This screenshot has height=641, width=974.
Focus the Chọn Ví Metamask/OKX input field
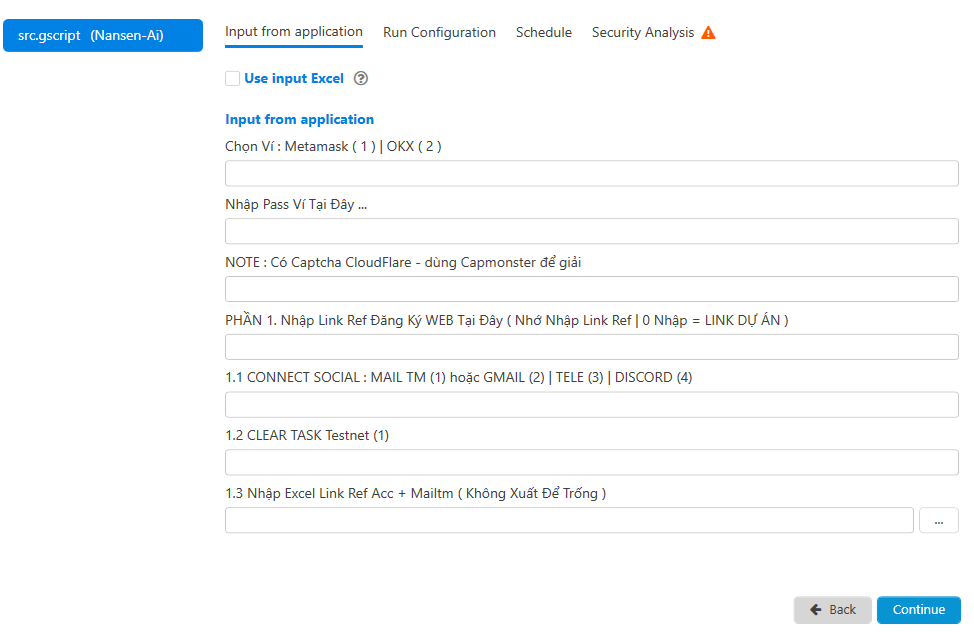coord(591,173)
